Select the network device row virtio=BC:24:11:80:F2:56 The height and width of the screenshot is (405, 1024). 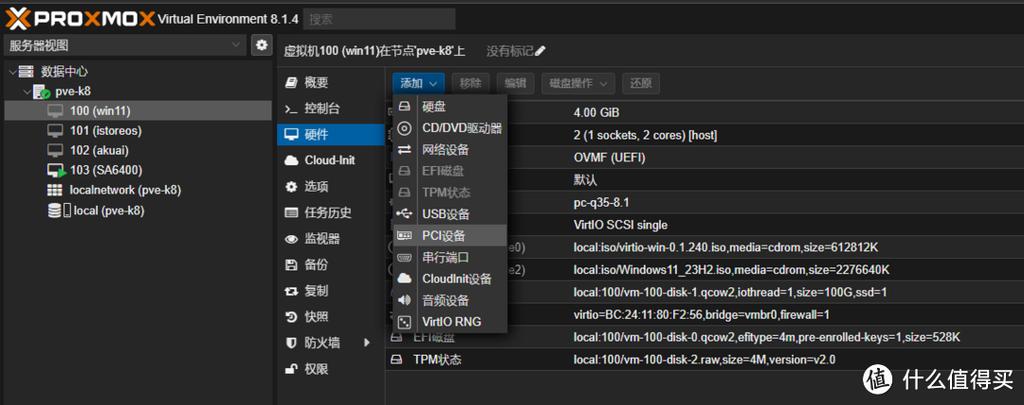click(705, 315)
